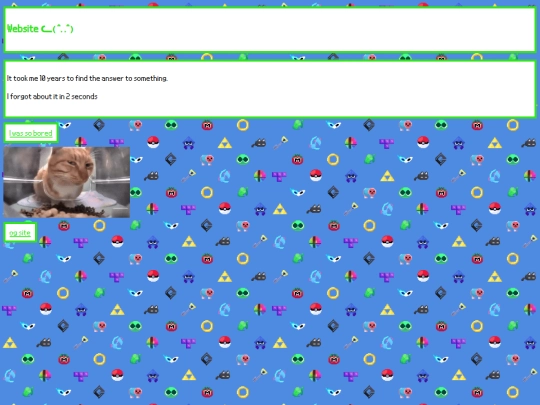Viewport: 540px width, 405px height.
Task: Follow the "og site" link
Action: (x=20, y=233)
